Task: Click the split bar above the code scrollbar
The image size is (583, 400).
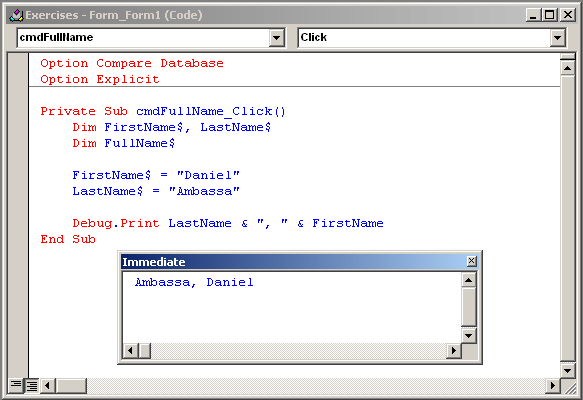Action: pyautogui.click(x=567, y=57)
